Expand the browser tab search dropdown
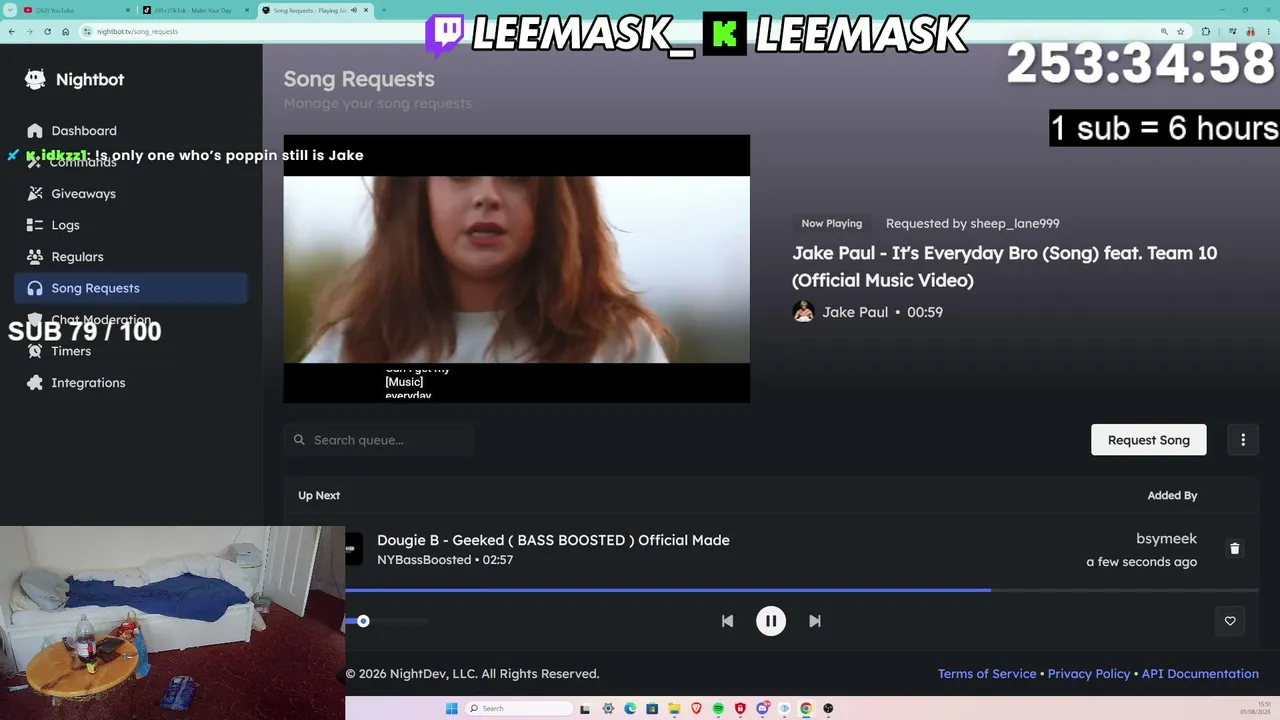This screenshot has height=720, width=1280. point(10,10)
